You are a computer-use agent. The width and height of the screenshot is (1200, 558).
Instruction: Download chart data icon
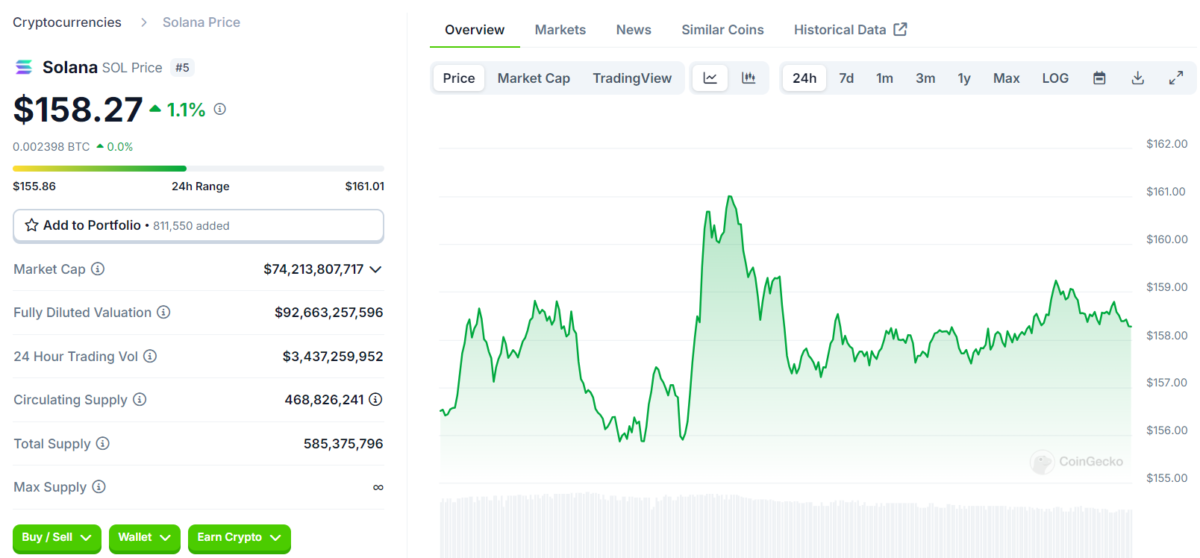pyautogui.click(x=1137, y=78)
